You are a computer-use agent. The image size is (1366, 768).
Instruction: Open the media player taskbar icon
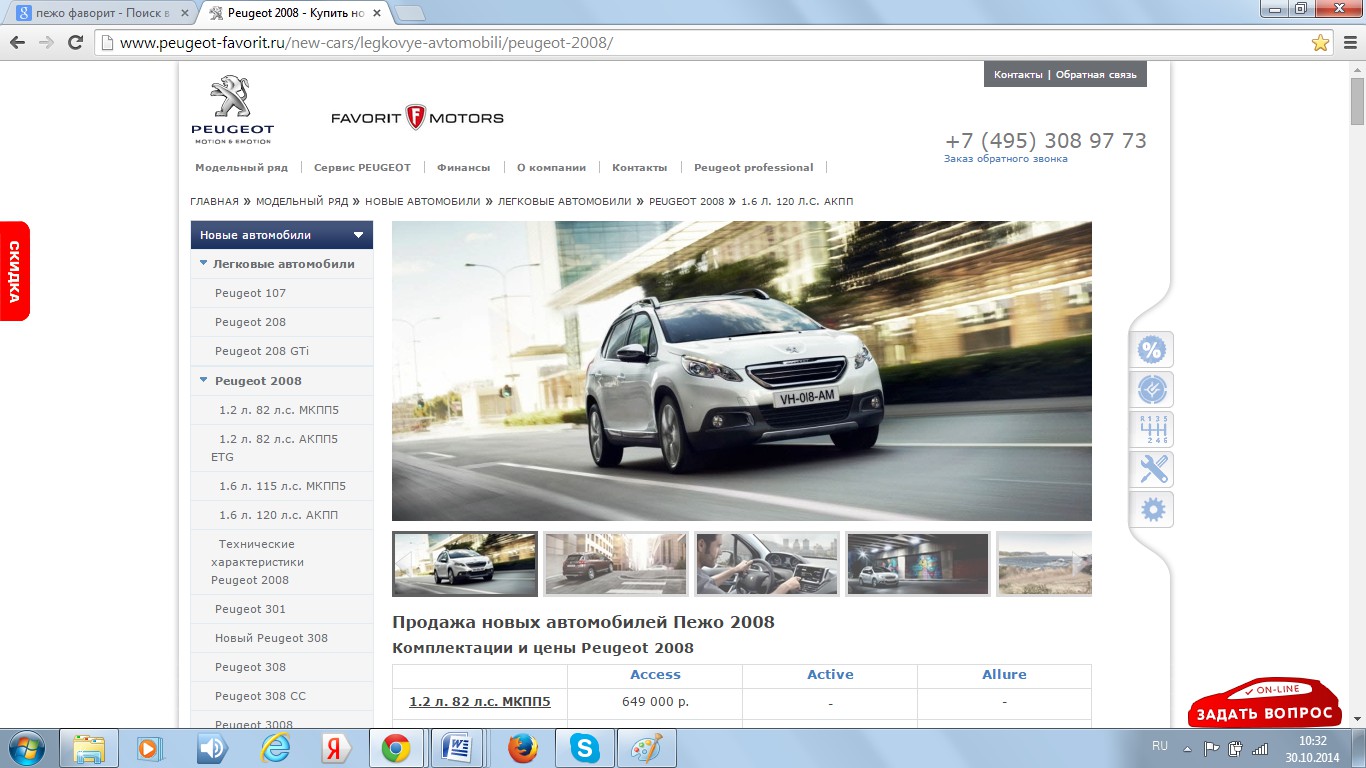150,748
